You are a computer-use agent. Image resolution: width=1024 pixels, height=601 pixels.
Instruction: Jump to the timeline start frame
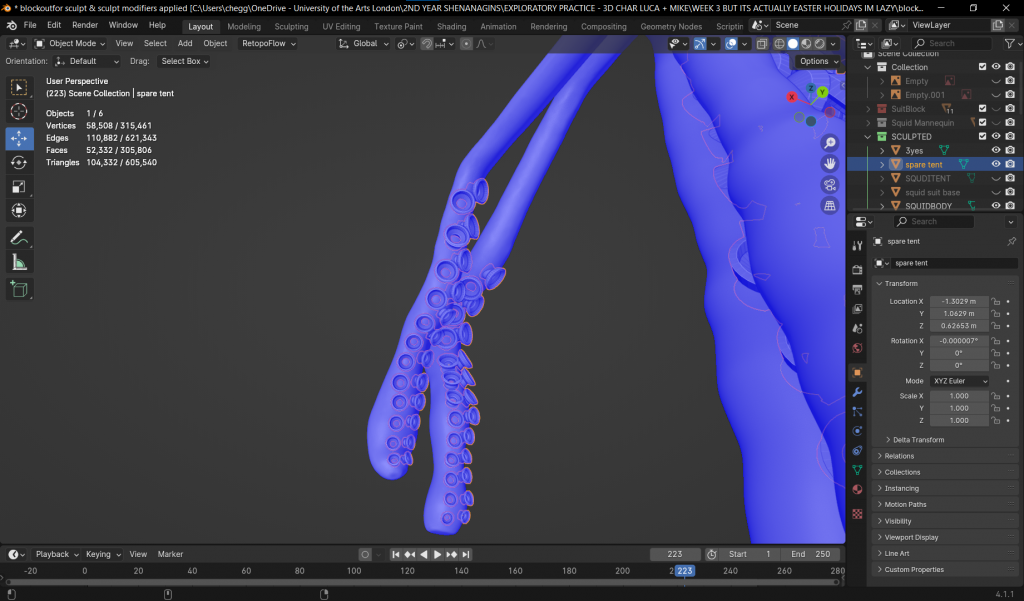[x=395, y=555]
